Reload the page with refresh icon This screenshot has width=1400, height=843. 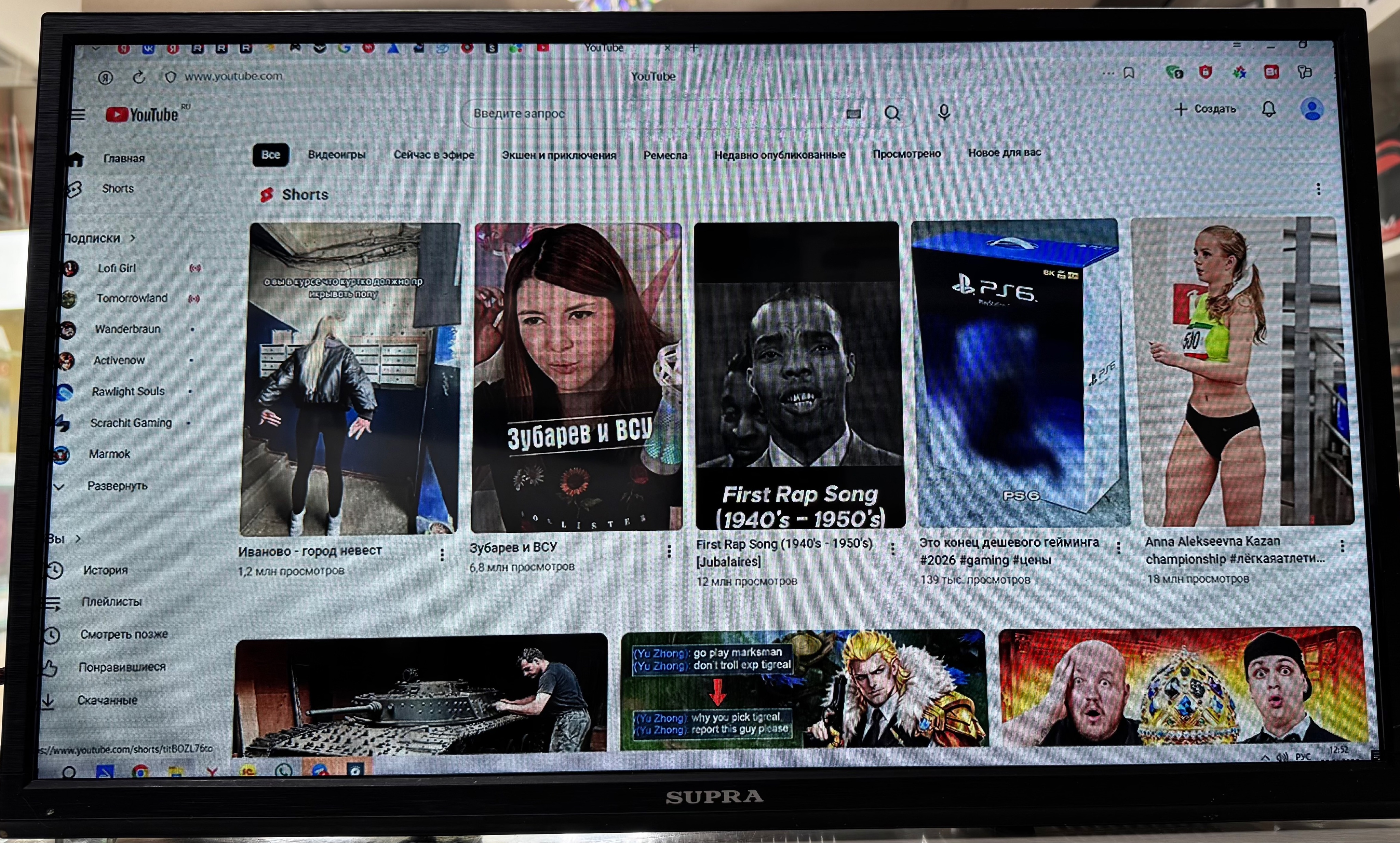[139, 77]
